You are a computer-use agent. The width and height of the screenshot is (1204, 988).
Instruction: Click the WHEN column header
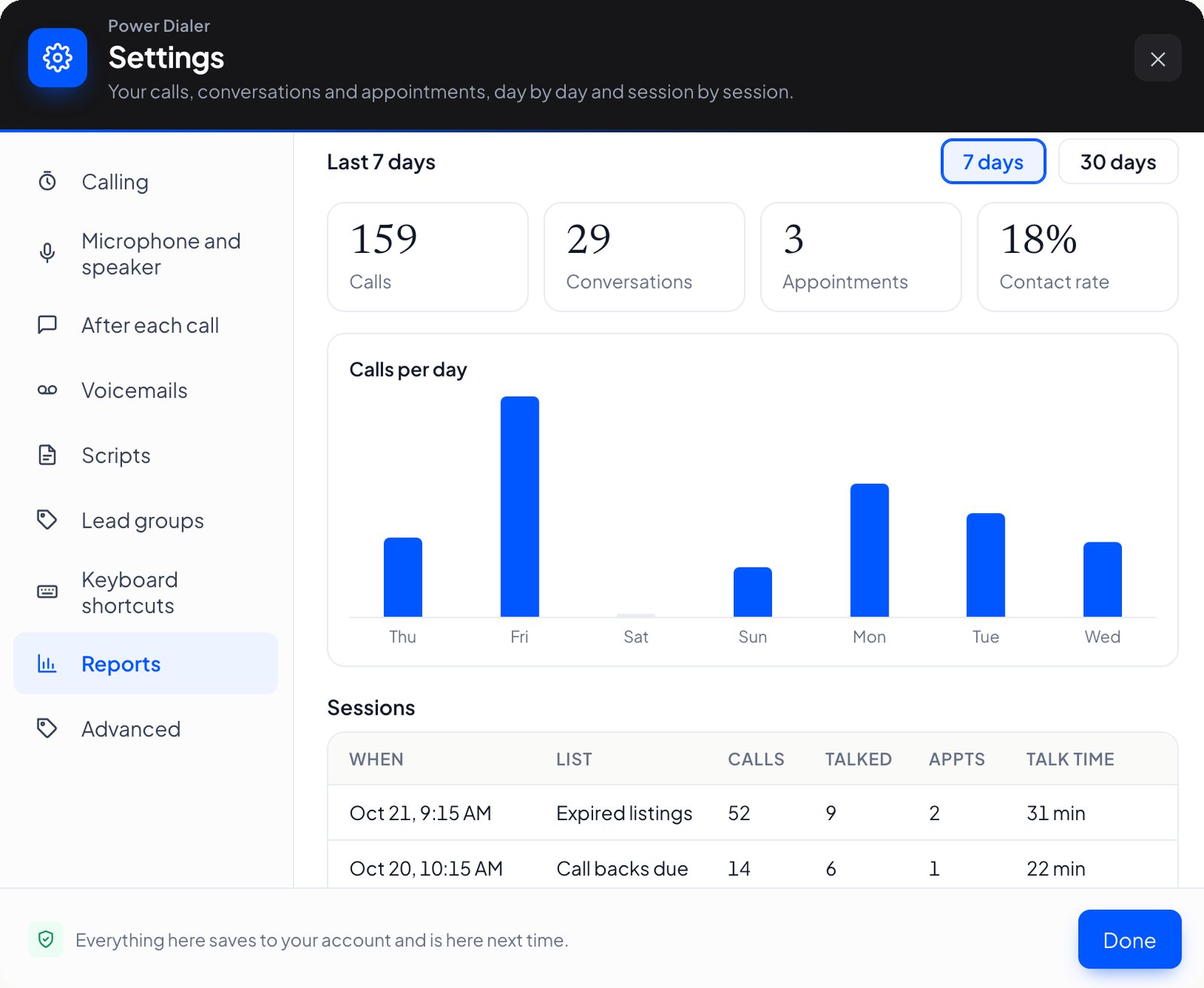click(x=376, y=759)
